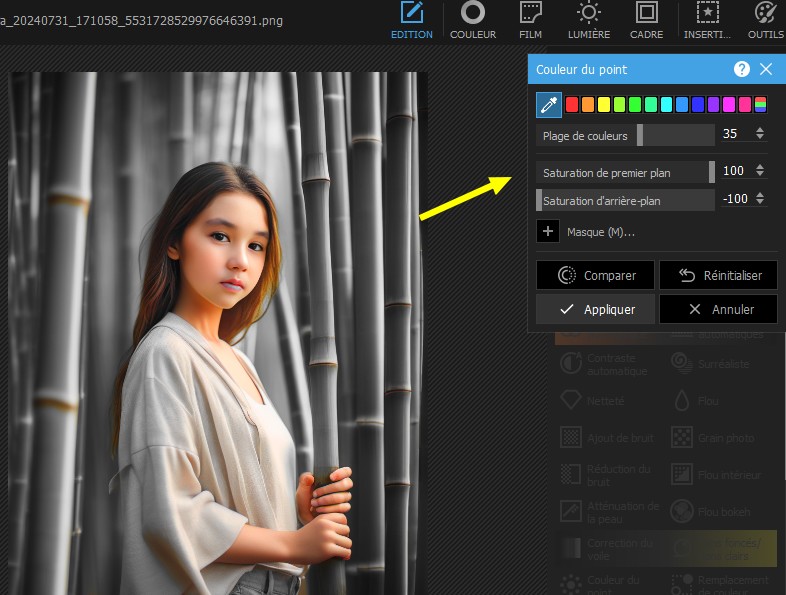
Task: Click the edited photo of the girl
Action: pyautogui.click(x=218, y=333)
